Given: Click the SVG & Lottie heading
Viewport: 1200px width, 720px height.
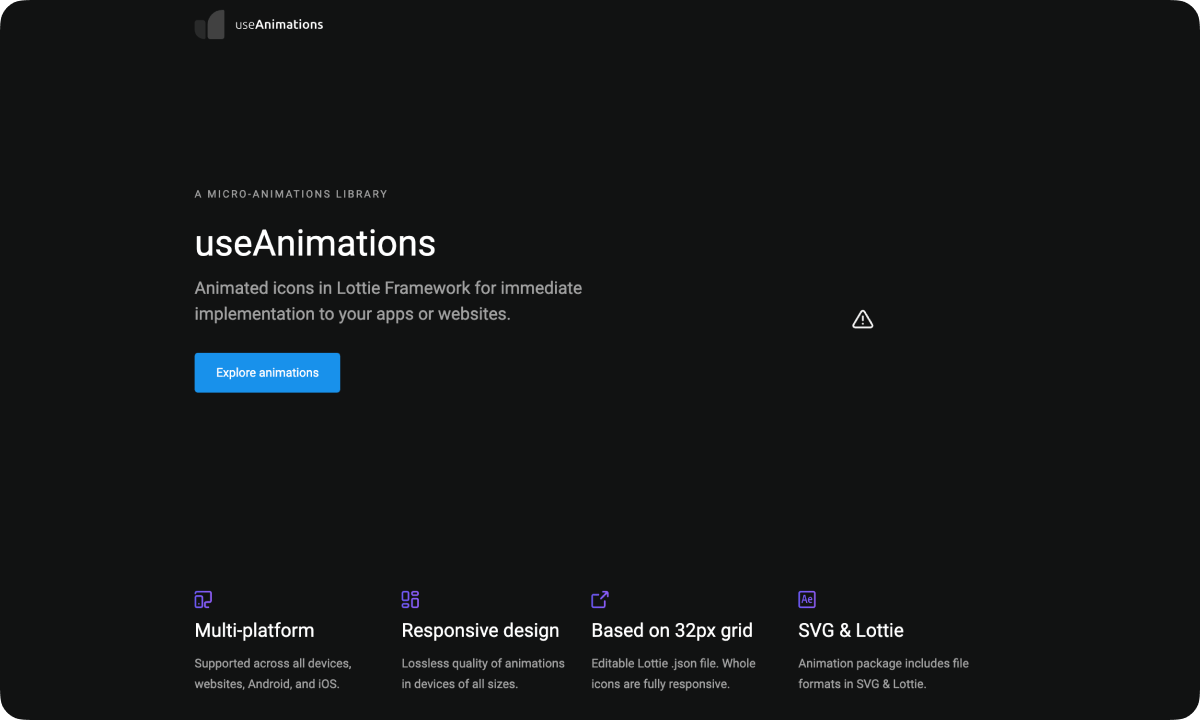Looking at the screenshot, I should click(851, 631).
